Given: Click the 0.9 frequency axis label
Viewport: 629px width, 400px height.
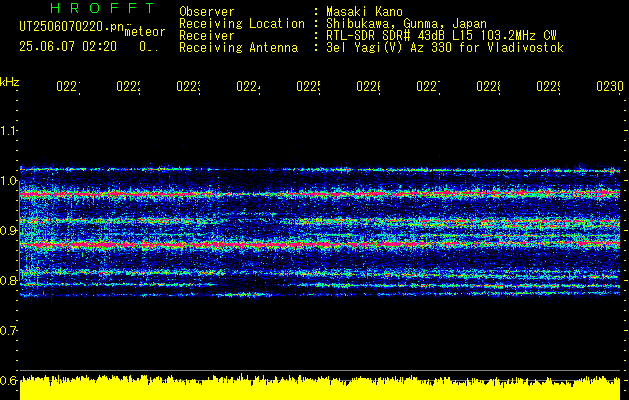Looking at the screenshot, I should pos(8,231).
